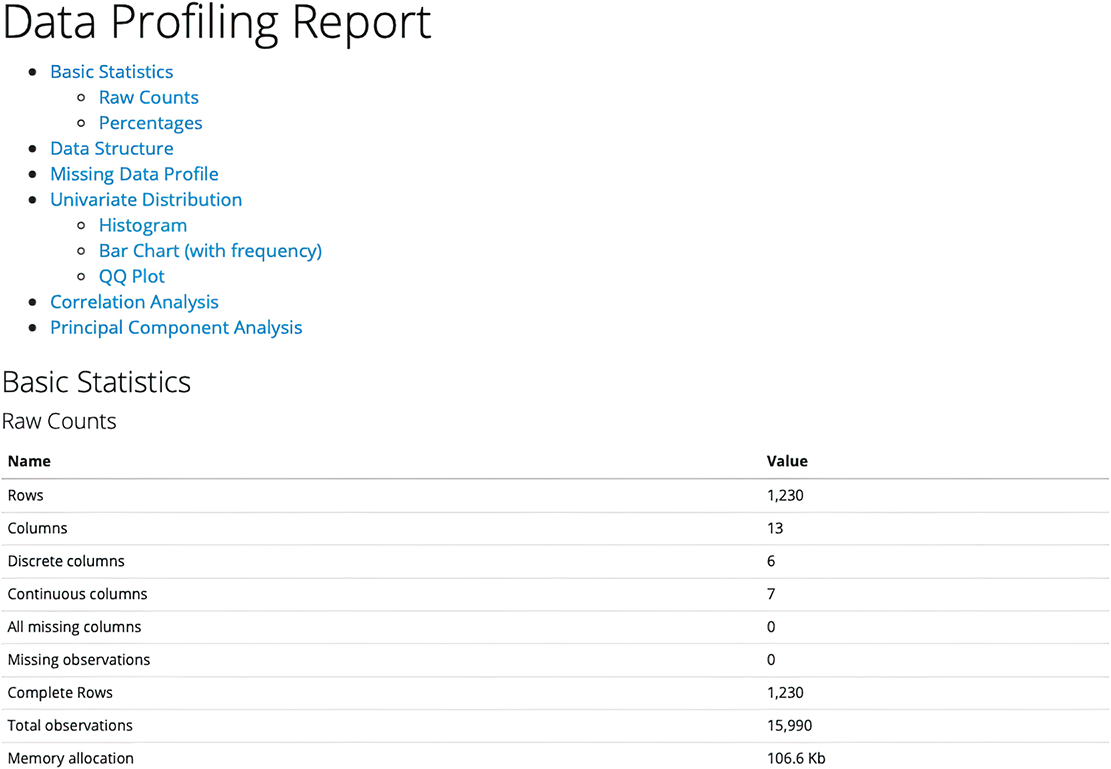Select the Memory allocation label
This screenshot has width=1111, height=769.
(71, 758)
